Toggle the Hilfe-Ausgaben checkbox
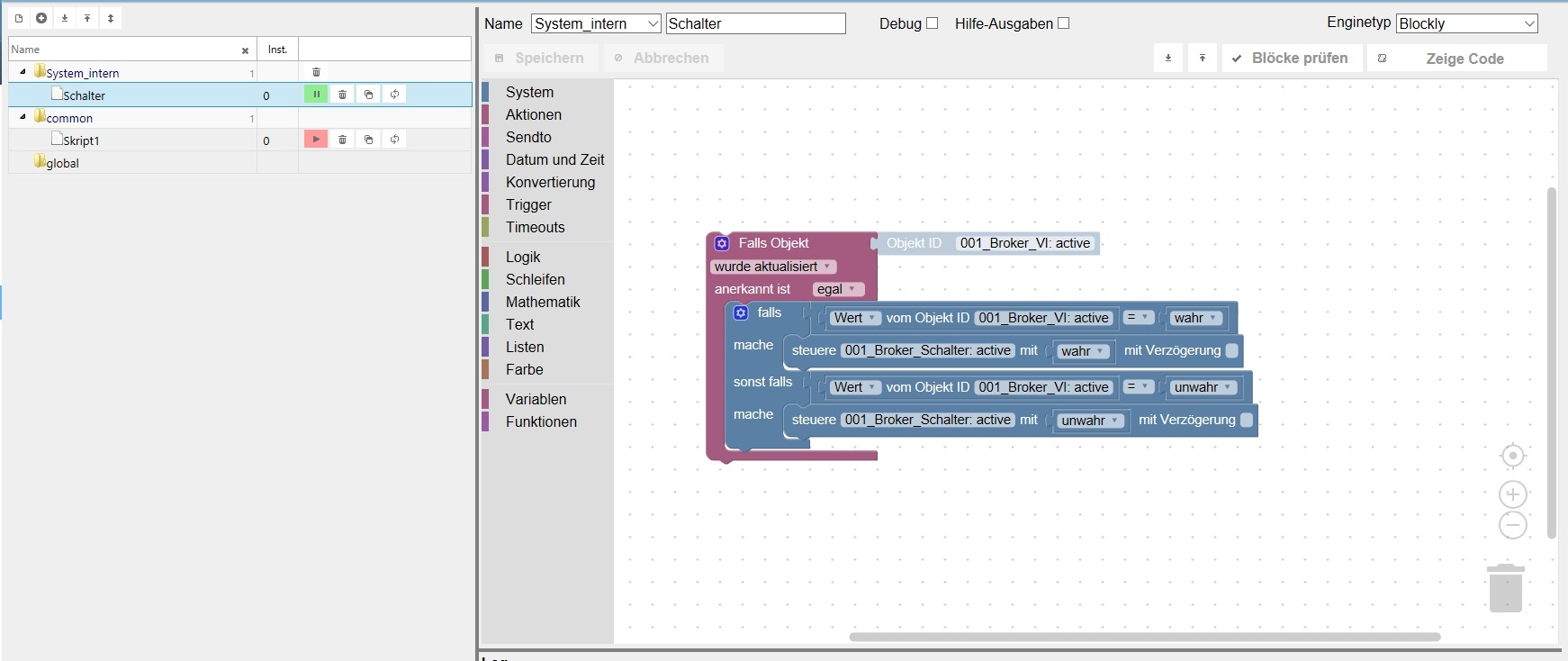The height and width of the screenshot is (661, 1568). (1063, 23)
